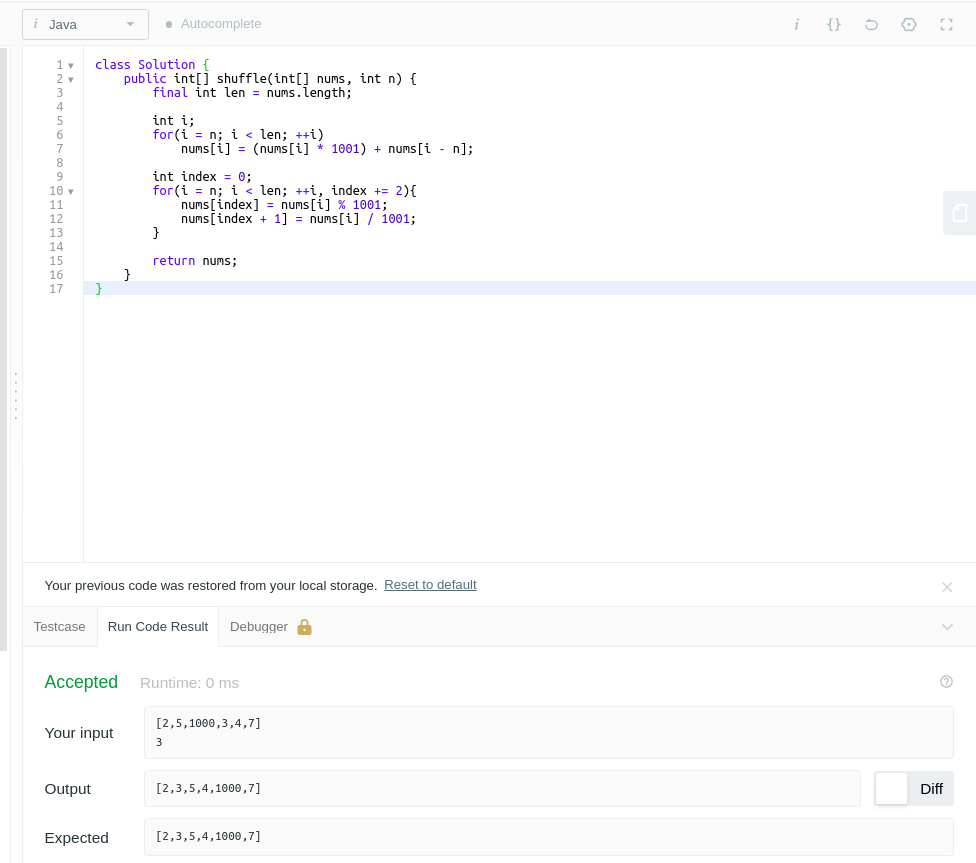The width and height of the screenshot is (976, 863).
Task: Select the Run Code Result tab
Action: 157,627
